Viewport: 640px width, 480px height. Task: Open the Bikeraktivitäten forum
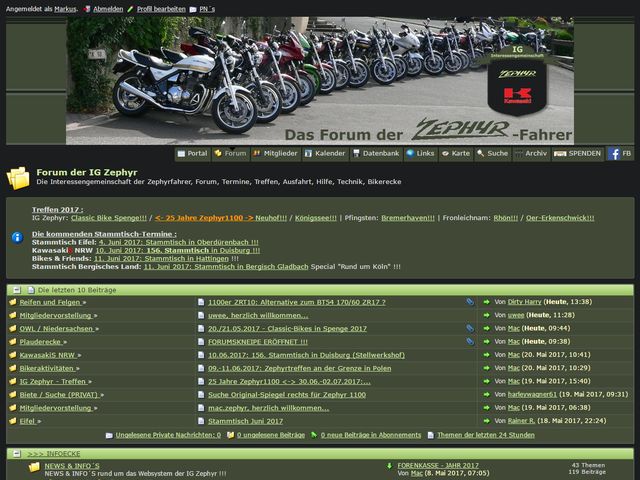[47, 369]
